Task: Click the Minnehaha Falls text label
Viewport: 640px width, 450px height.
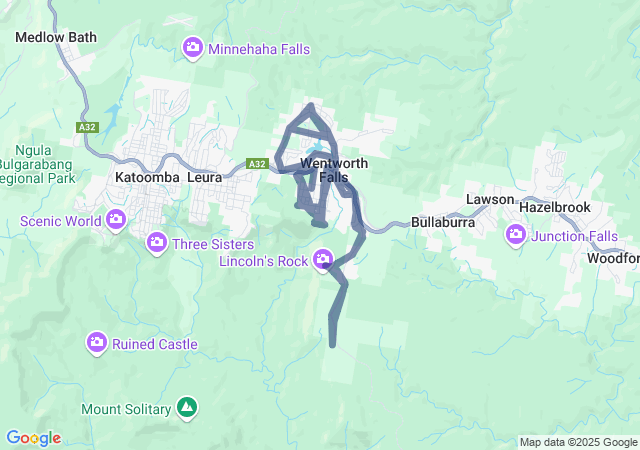Action: pos(259,49)
